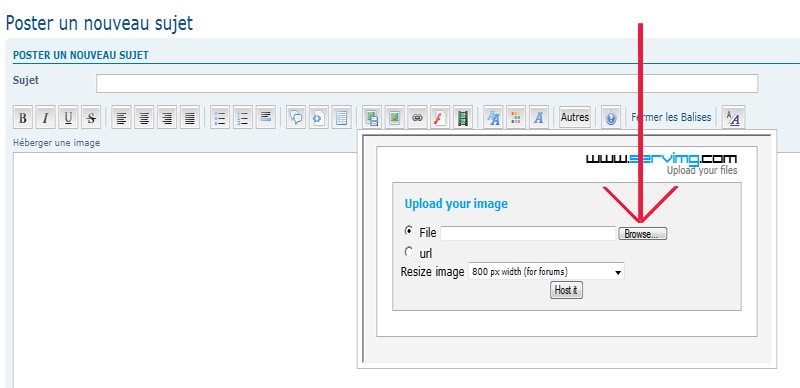The height and width of the screenshot is (388, 800).
Task: Click the 'Resize image' label
Action: 432,272
